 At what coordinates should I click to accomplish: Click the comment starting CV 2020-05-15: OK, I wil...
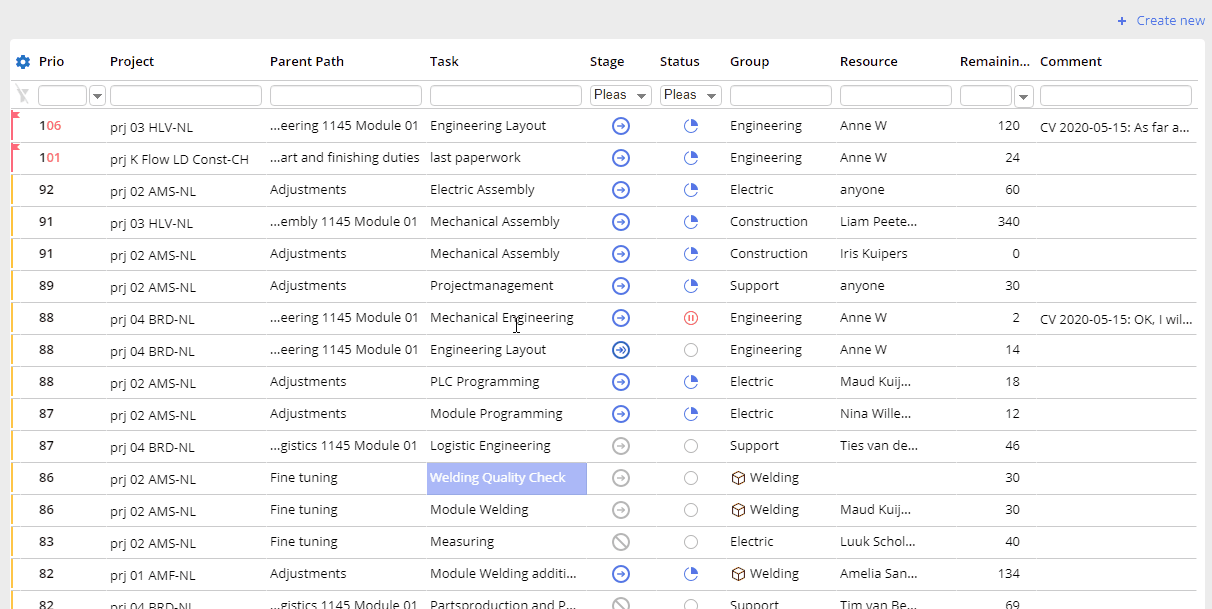1116,319
